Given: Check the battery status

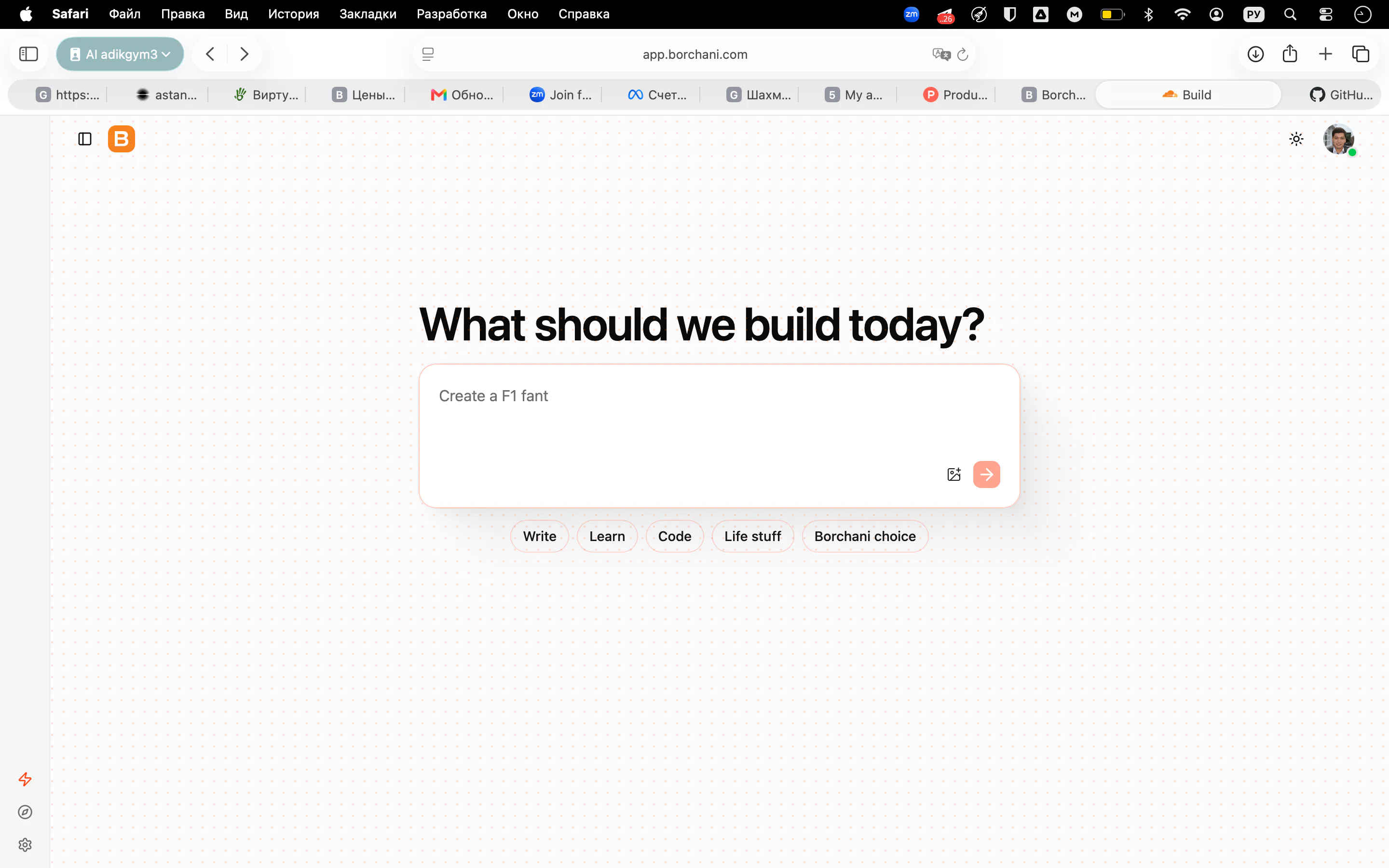Looking at the screenshot, I should coord(1112,14).
